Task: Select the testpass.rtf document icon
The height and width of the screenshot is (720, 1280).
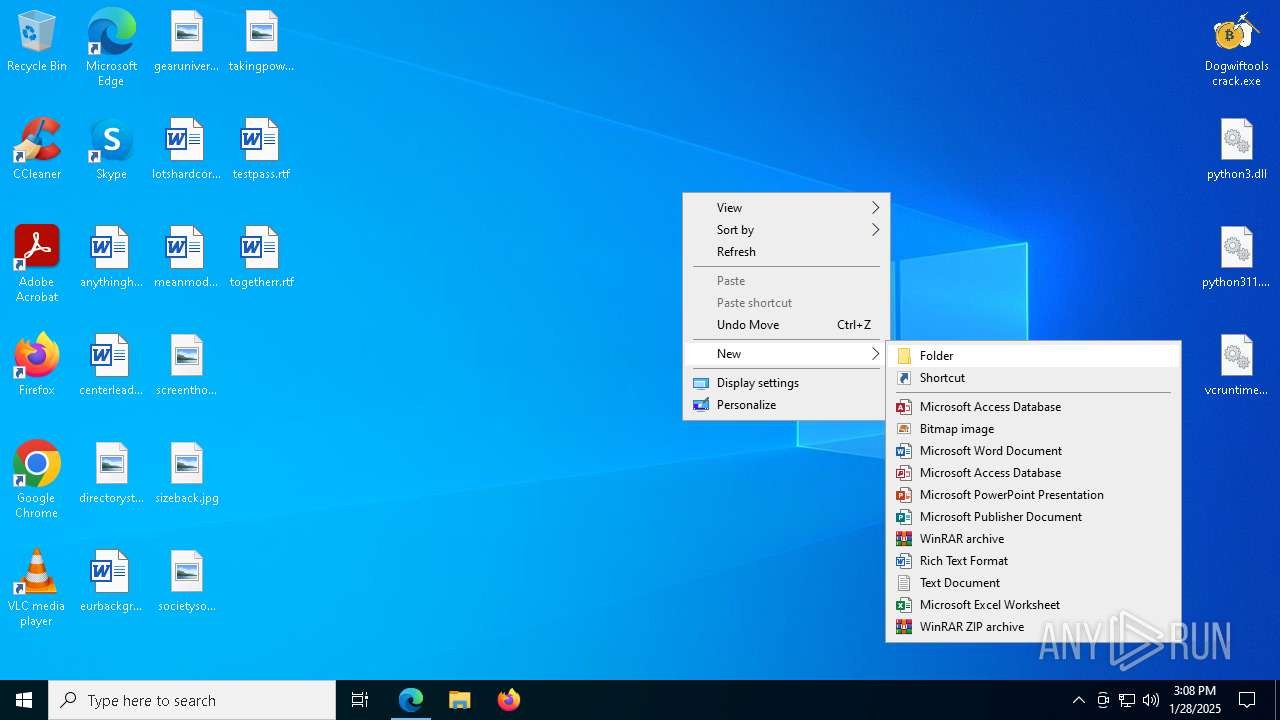Action: [x=261, y=150]
